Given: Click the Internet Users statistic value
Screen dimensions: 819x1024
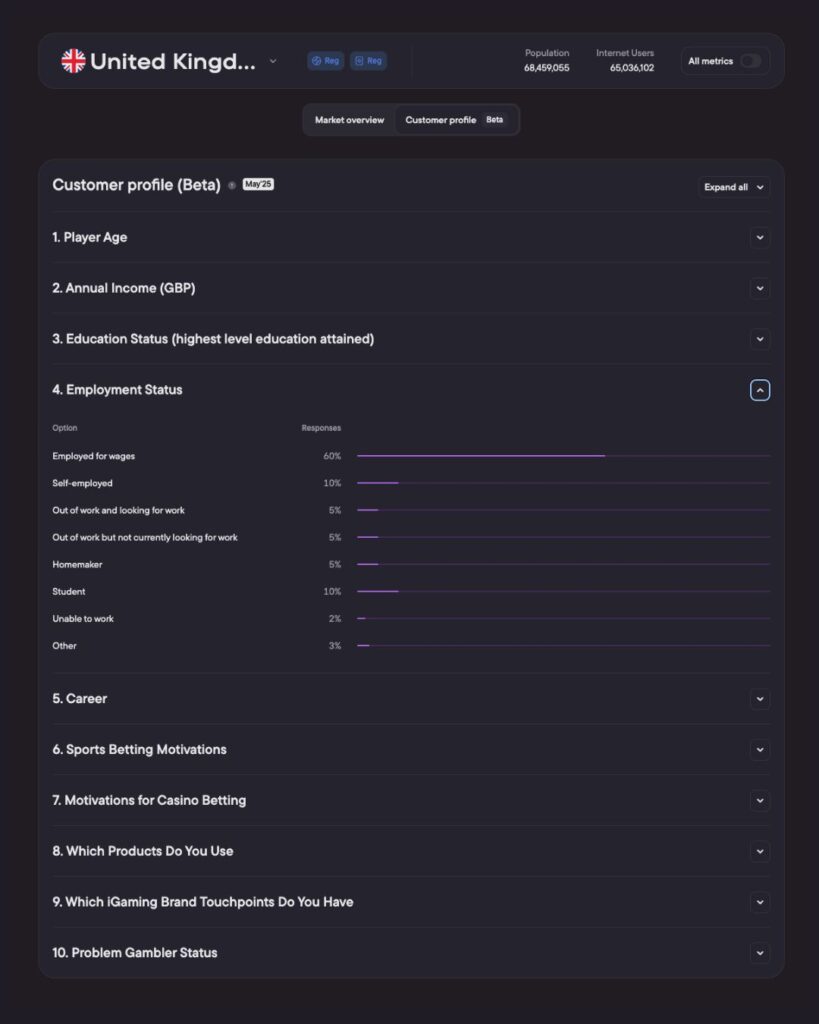Looking at the screenshot, I should 632,68.
